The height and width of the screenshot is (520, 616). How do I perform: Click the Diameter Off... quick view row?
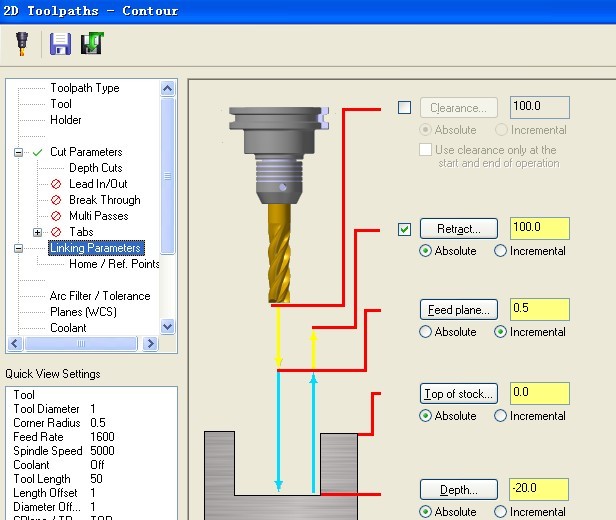coord(54,507)
